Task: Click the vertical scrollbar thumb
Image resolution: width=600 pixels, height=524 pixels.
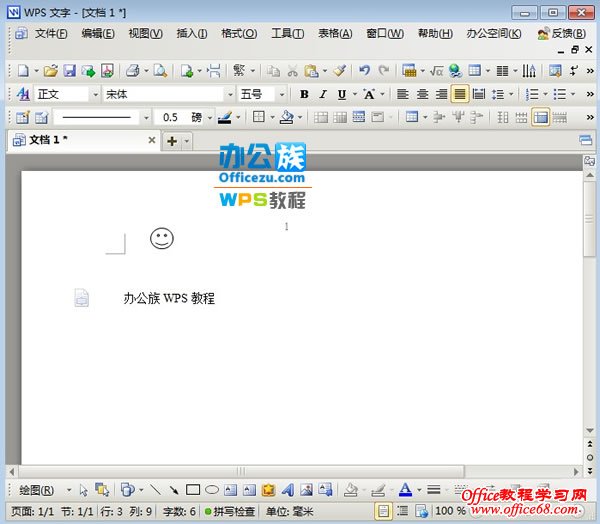Action: pyautogui.click(x=589, y=219)
